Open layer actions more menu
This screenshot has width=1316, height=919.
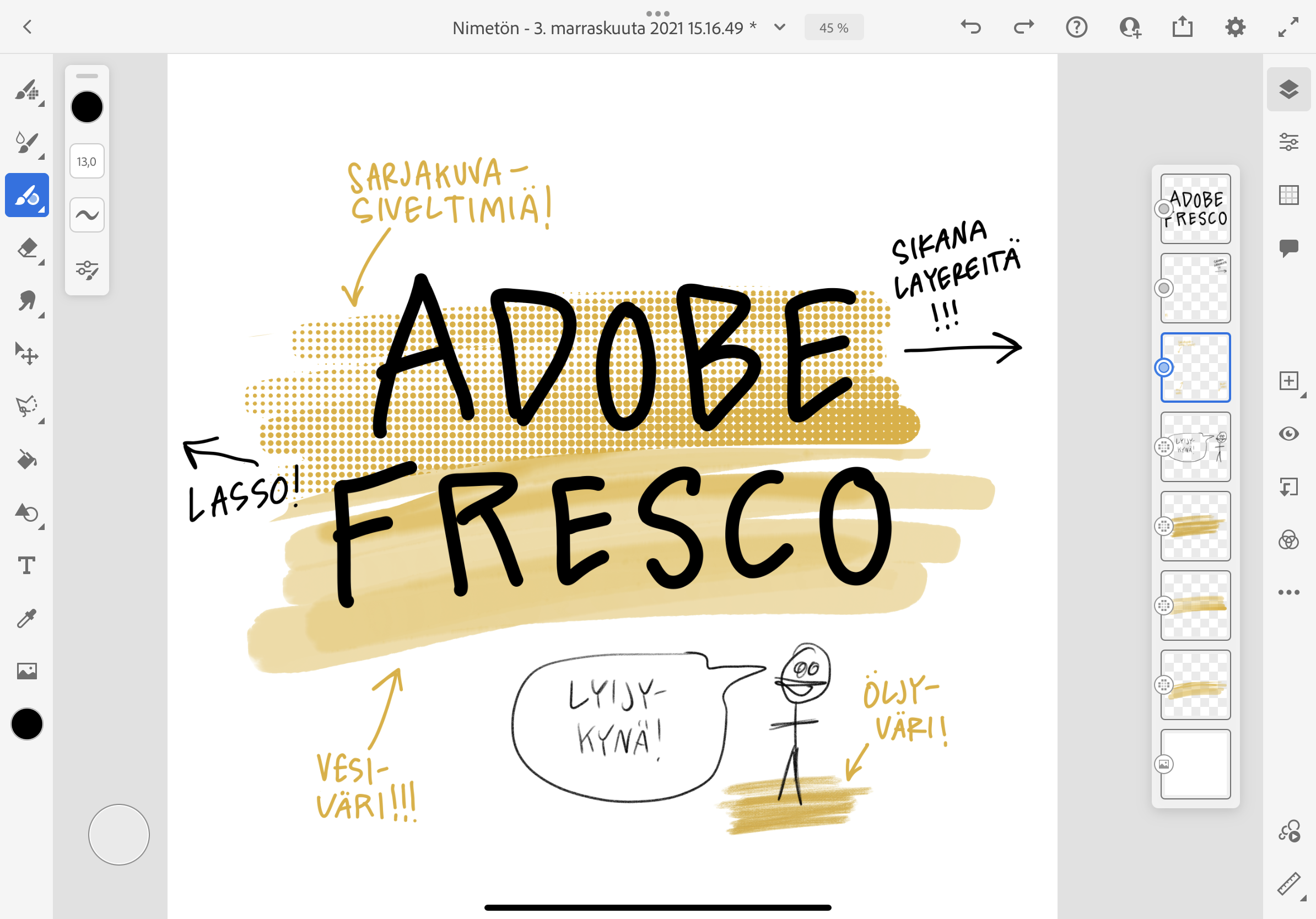[x=1288, y=592]
